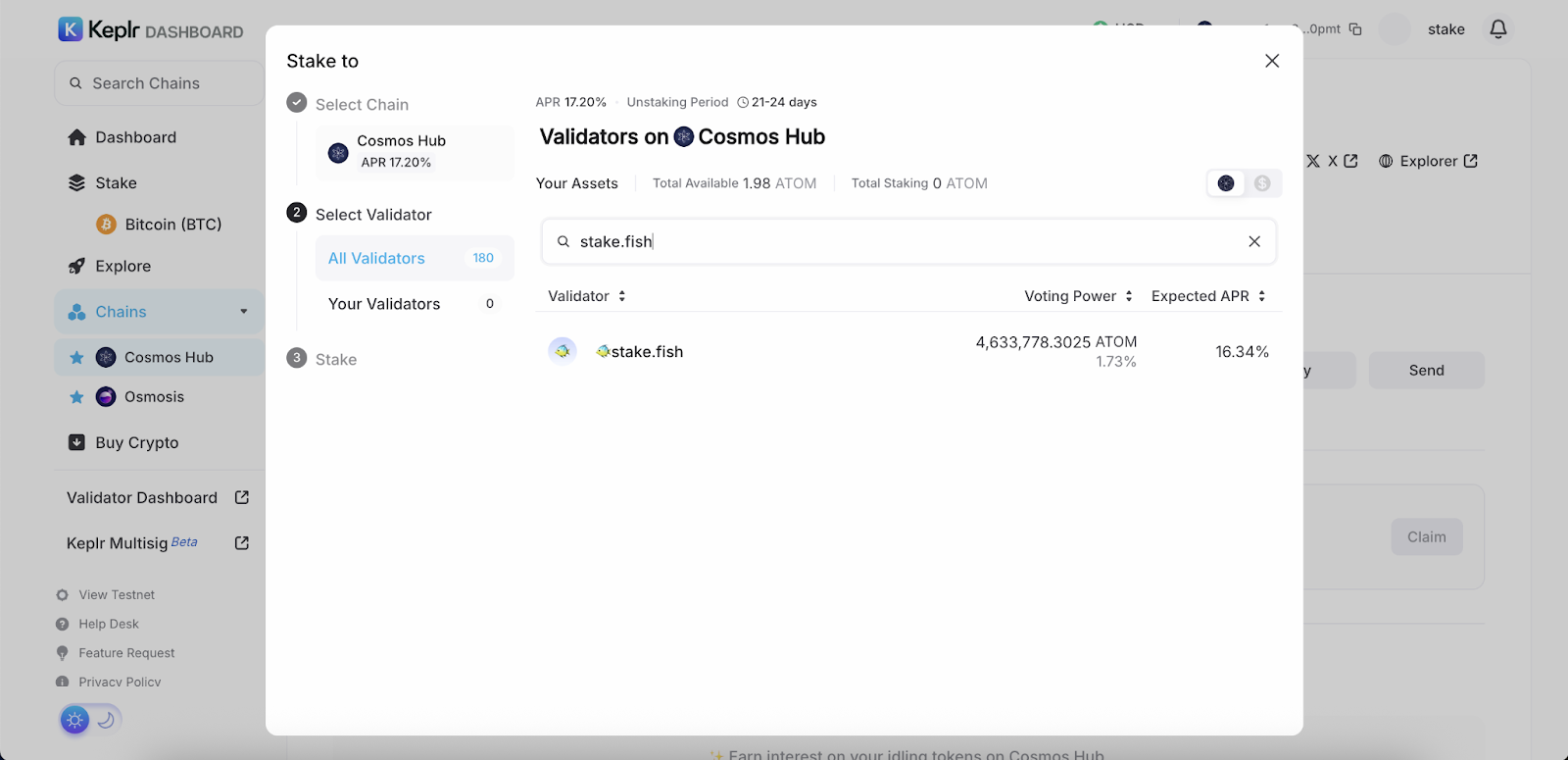This screenshot has height=760, width=1568.
Task: Click the stake.fish validator avatar
Action: 563,351
